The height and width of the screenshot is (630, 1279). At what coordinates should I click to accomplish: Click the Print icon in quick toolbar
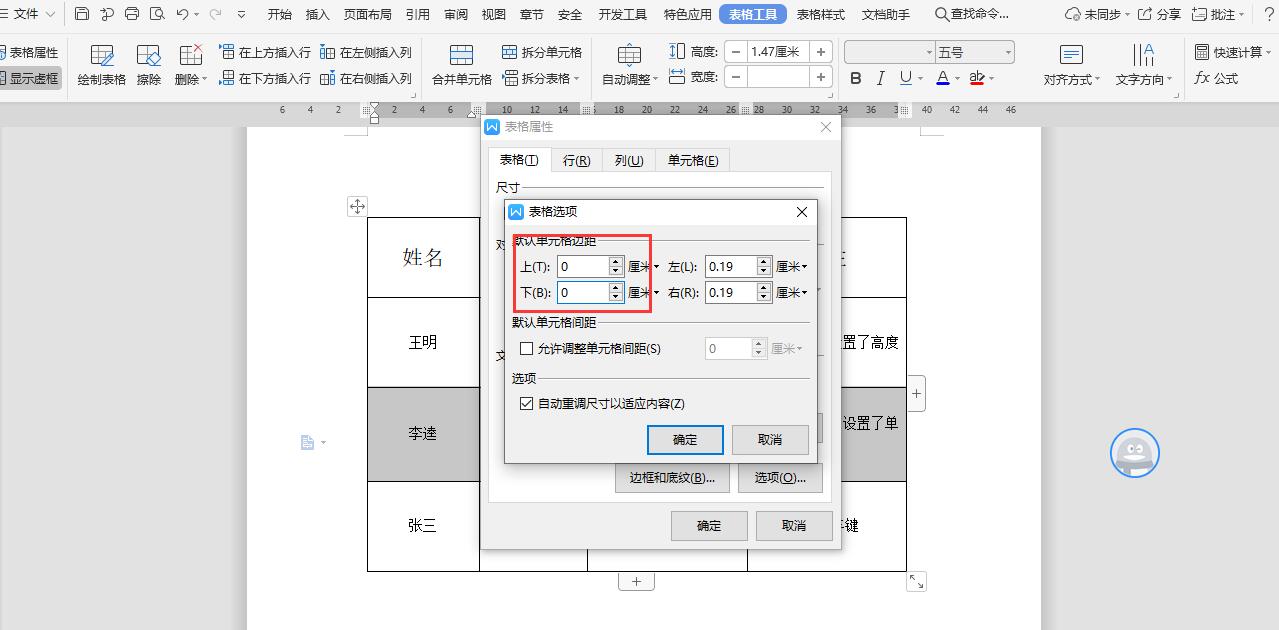132,14
